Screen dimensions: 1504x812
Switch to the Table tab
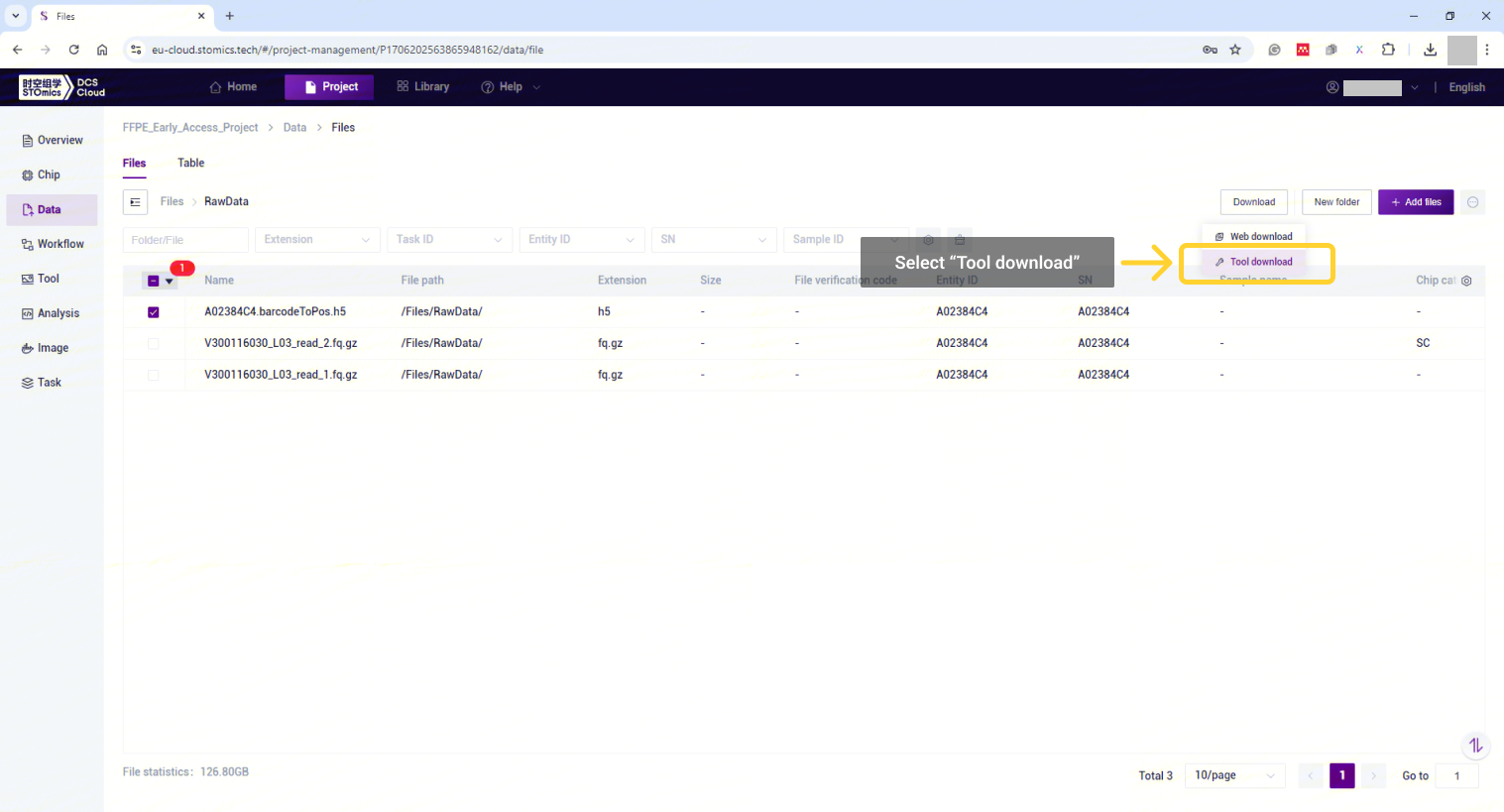190,164
